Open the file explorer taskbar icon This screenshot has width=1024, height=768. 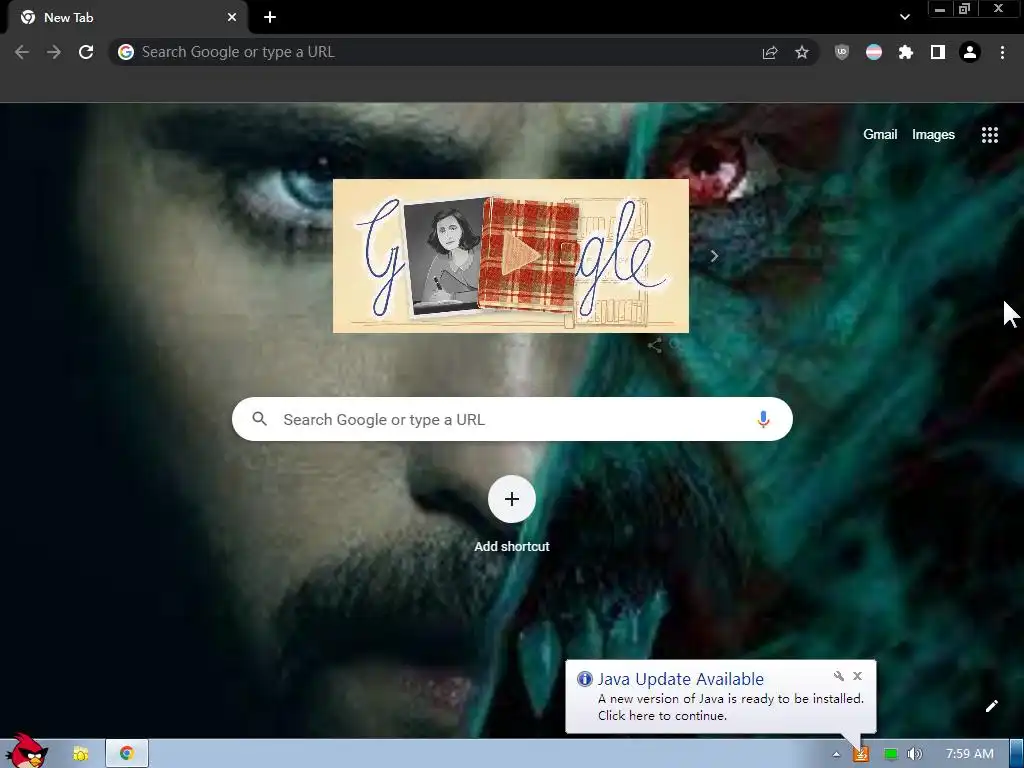click(80, 754)
